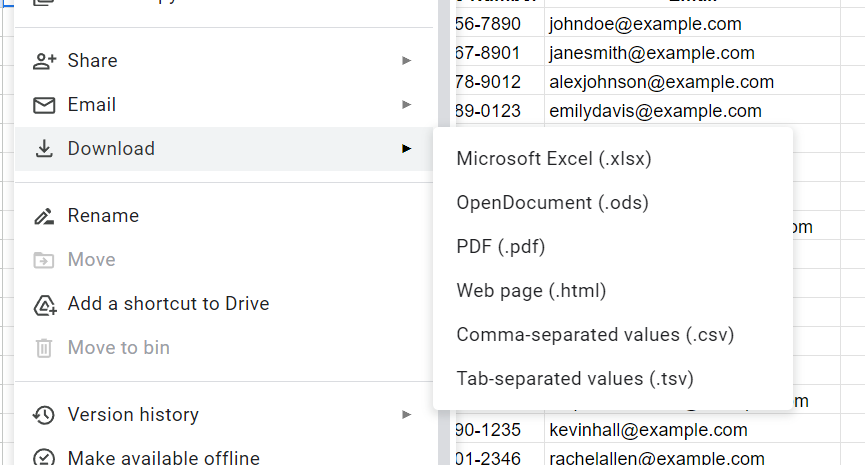Export the sheet as PDF (.pdf)

(500, 247)
